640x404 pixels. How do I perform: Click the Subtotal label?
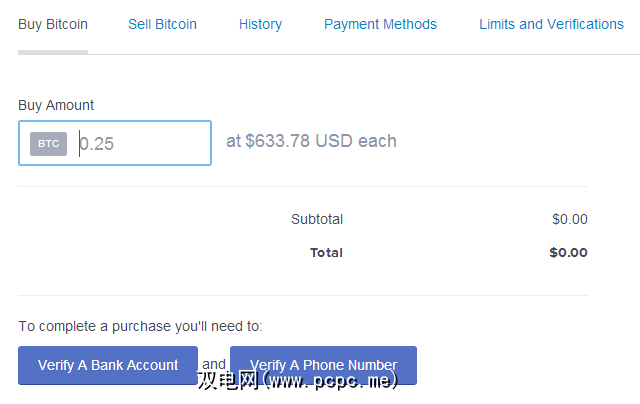[x=316, y=219]
